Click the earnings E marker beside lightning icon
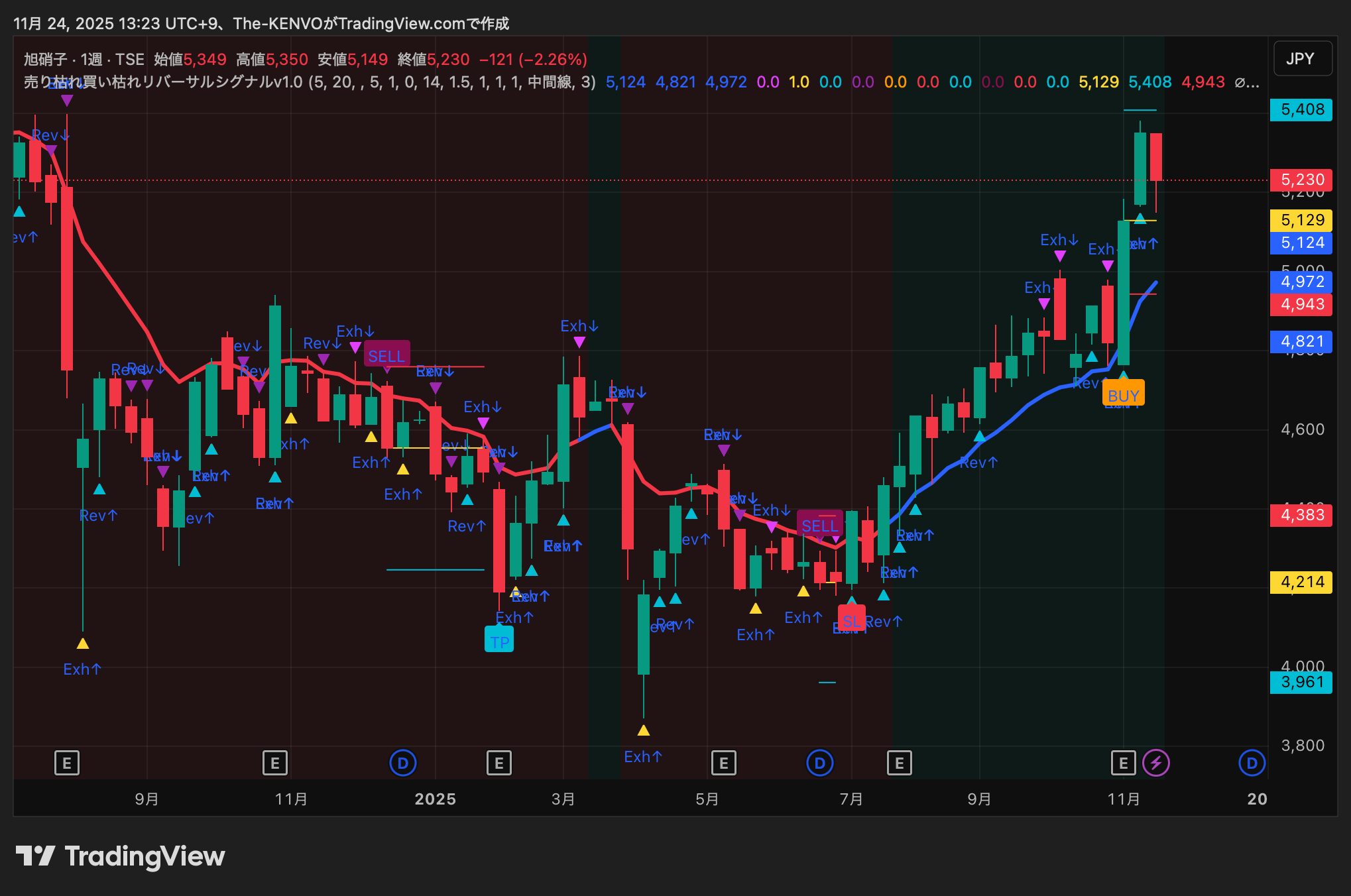 tap(1123, 763)
